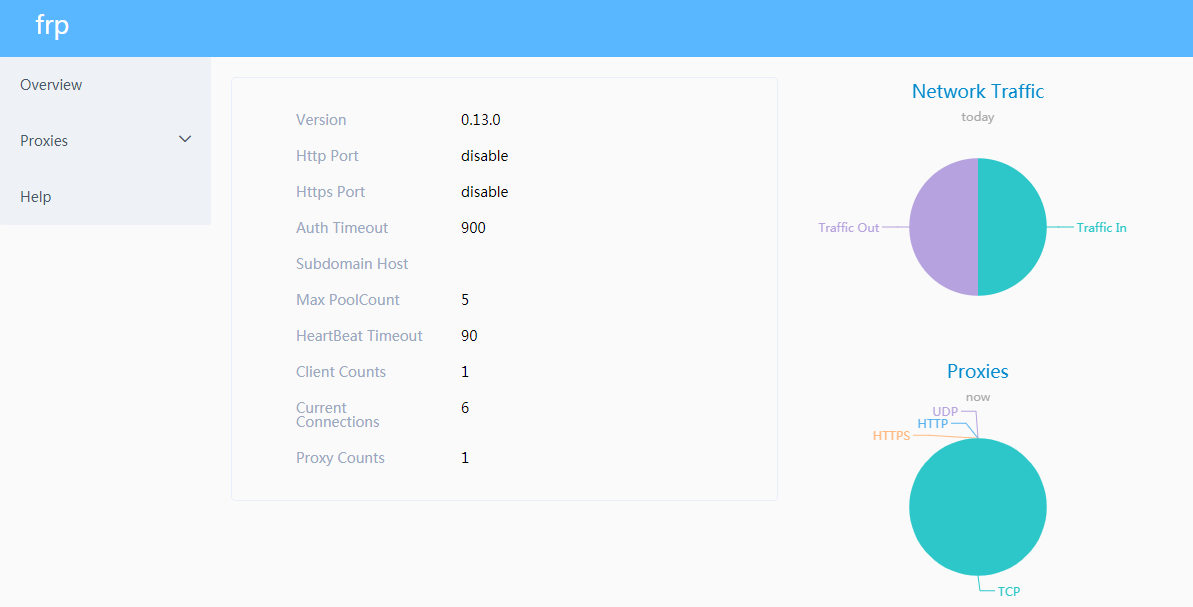Click the UDP chart label
Image resolution: width=1193 pixels, height=607 pixels.
(945, 412)
